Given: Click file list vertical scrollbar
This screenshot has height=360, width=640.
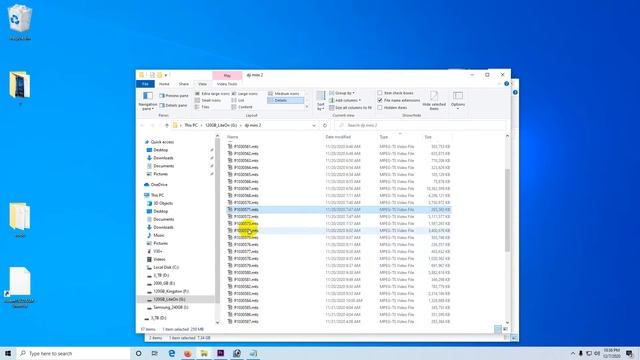Looking at the screenshot, I should pos(507,210).
